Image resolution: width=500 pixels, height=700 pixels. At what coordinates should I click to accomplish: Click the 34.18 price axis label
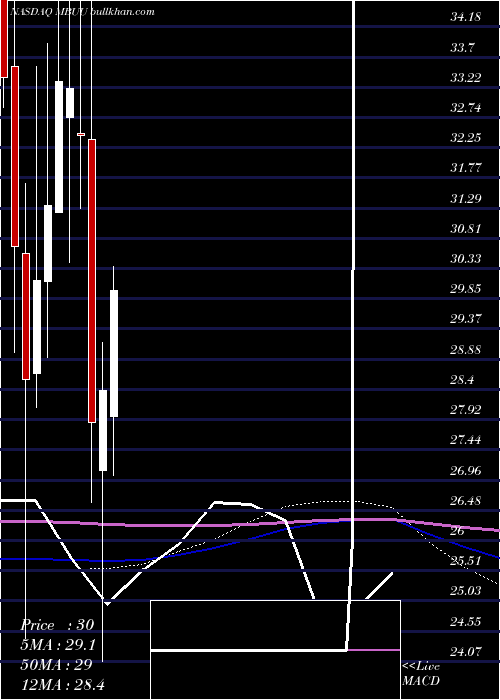click(x=466, y=17)
